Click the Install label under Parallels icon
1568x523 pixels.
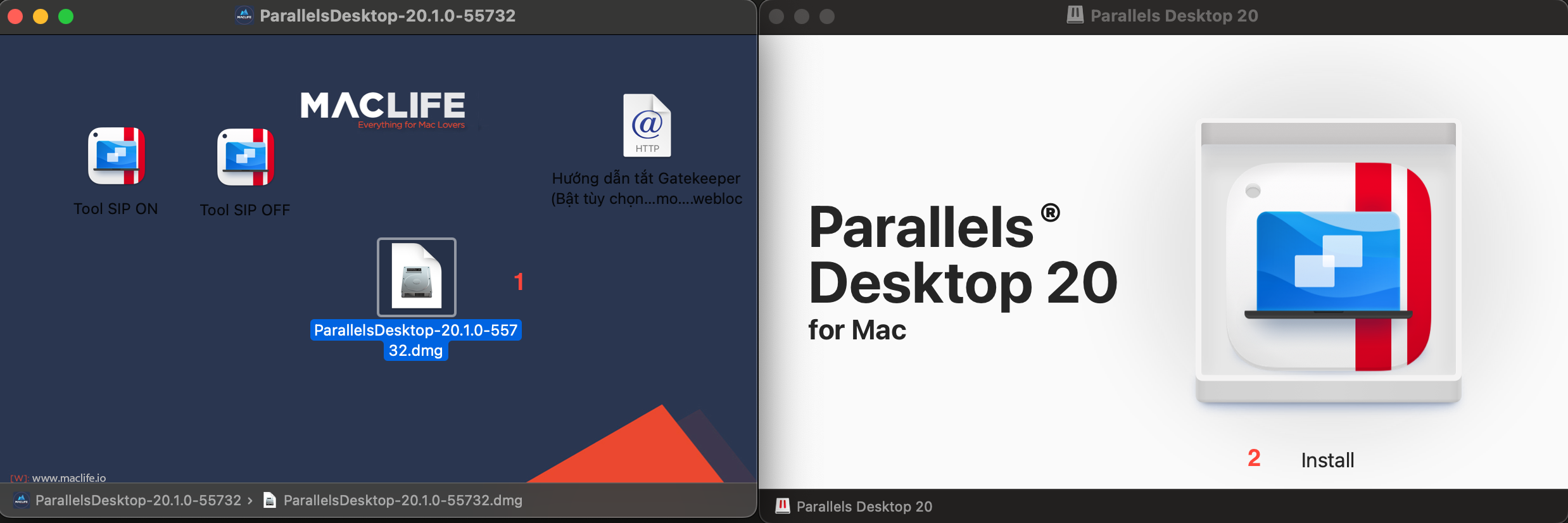(x=1327, y=460)
